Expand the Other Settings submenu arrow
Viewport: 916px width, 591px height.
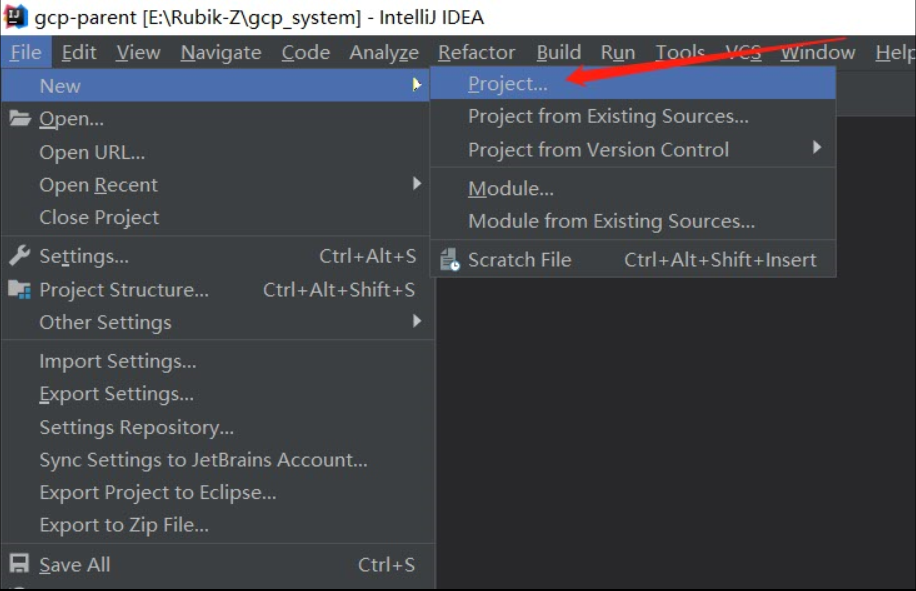[416, 322]
